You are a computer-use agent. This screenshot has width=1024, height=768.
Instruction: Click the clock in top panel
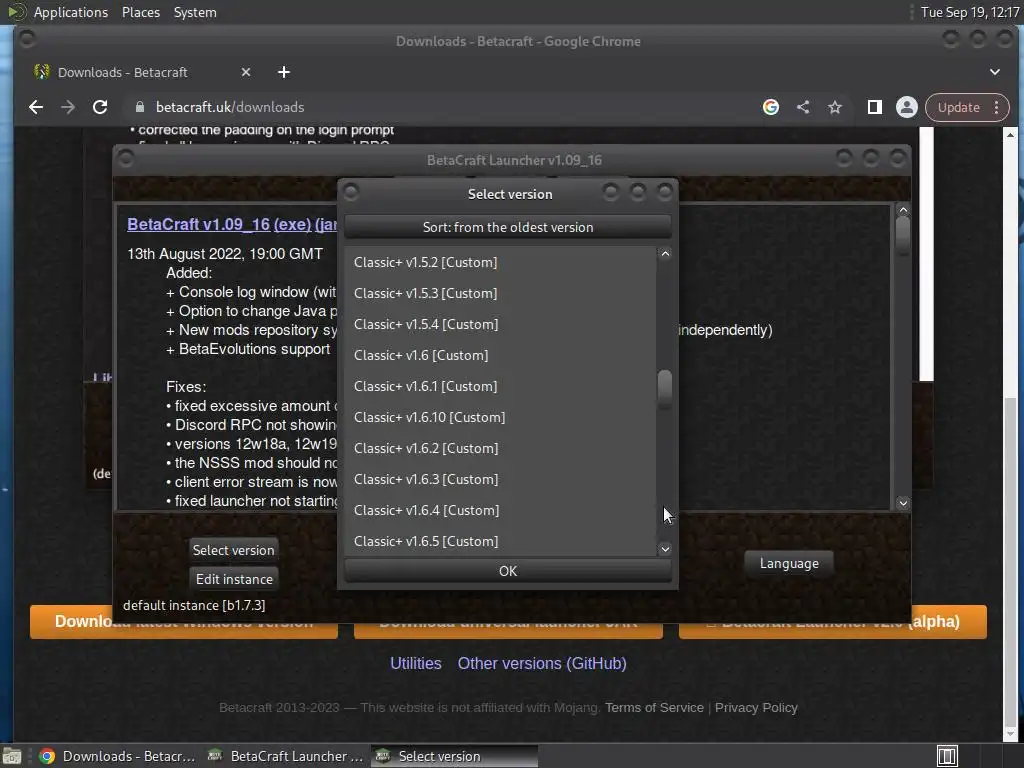pos(970,12)
